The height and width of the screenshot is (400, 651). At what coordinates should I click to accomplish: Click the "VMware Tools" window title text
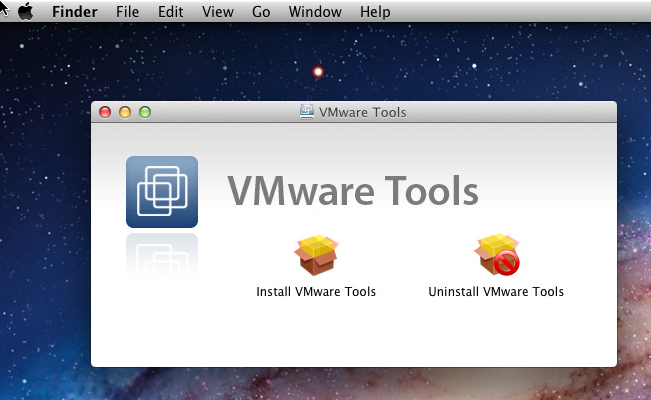(362, 112)
